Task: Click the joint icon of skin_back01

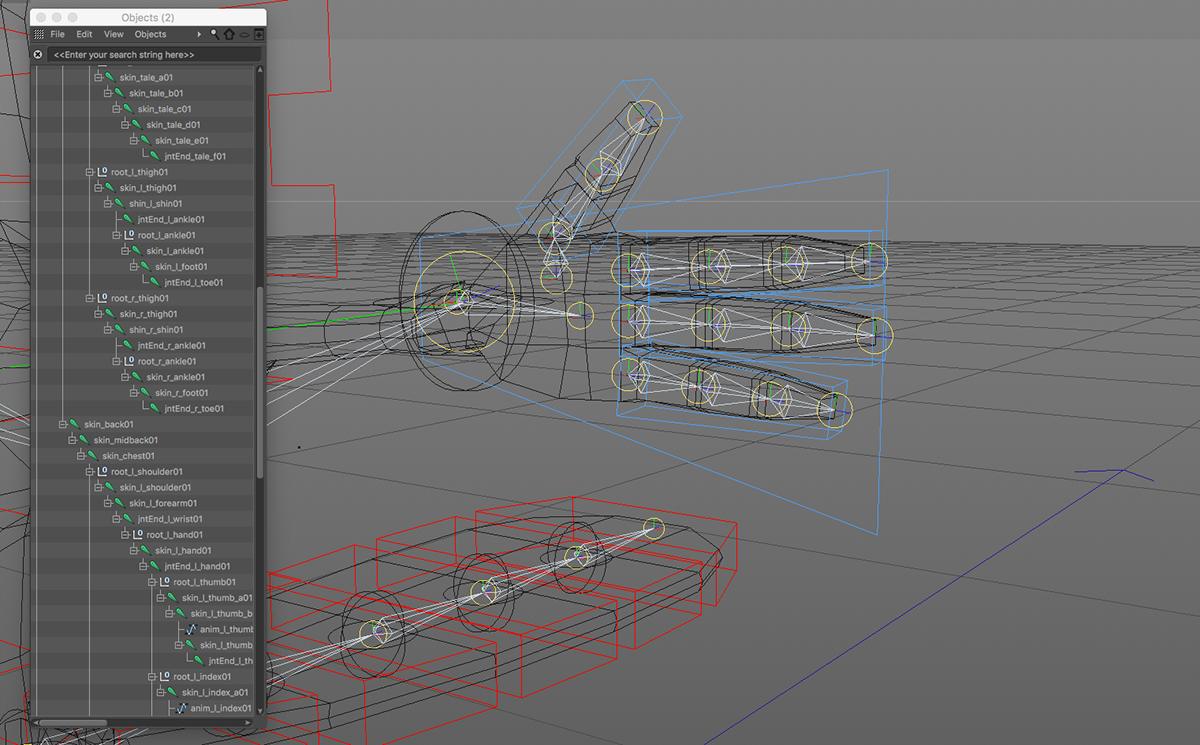Action: click(74, 424)
